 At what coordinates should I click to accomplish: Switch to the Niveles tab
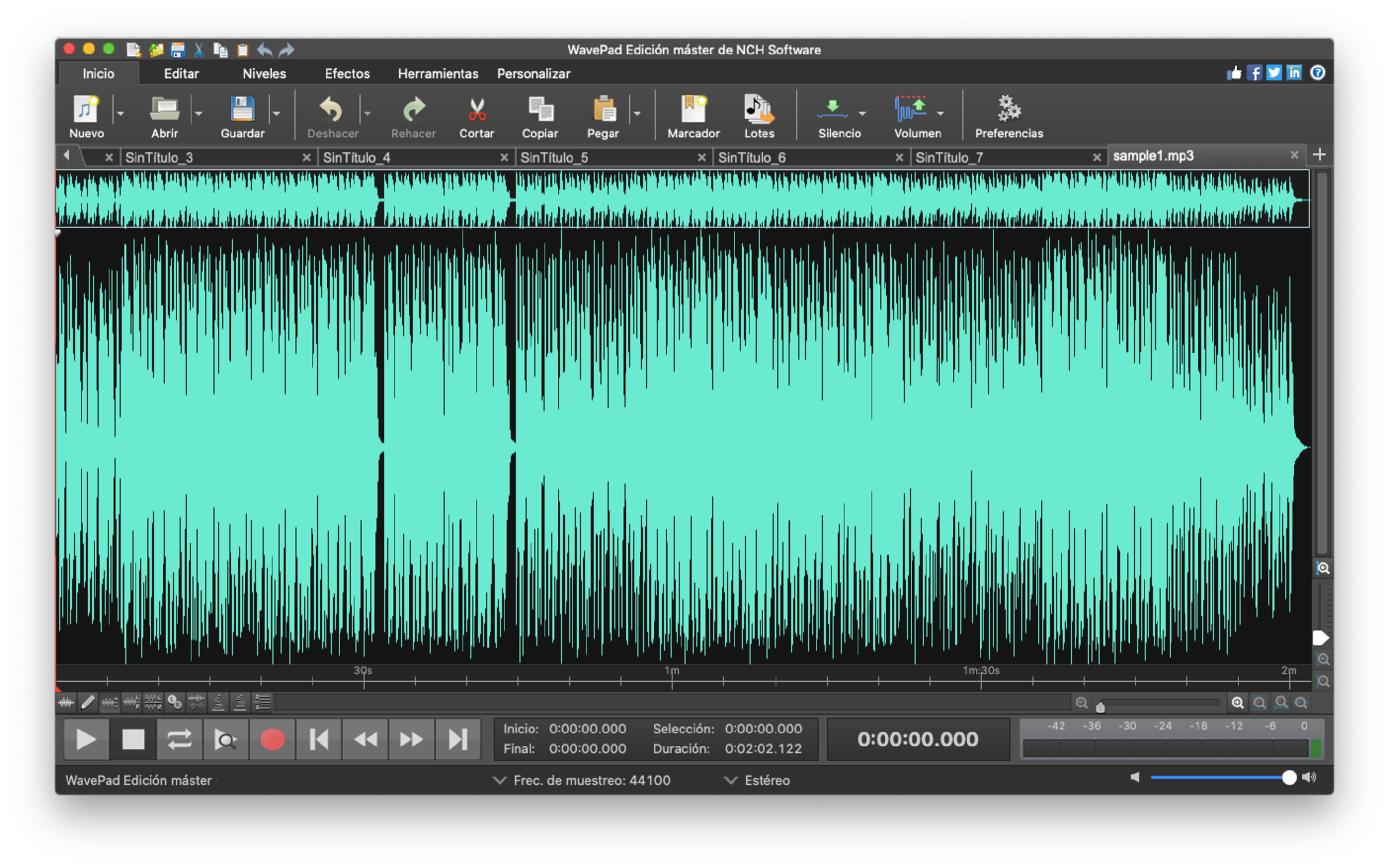click(264, 73)
